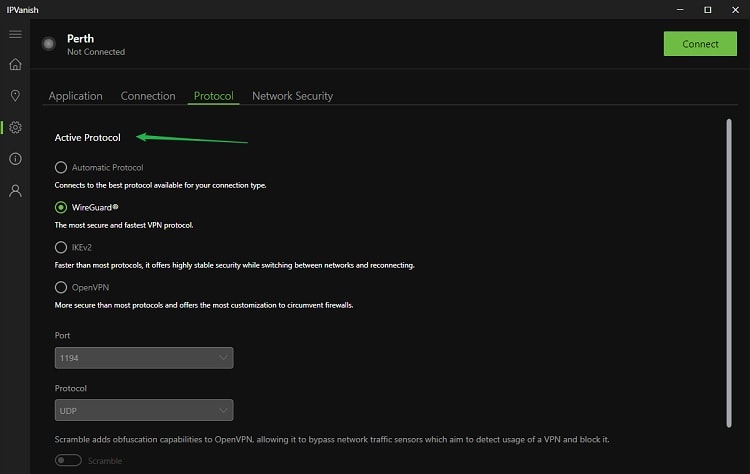Screen dimensions: 750x474
Task: Select the OpenVPN radio button
Action: pos(61,287)
